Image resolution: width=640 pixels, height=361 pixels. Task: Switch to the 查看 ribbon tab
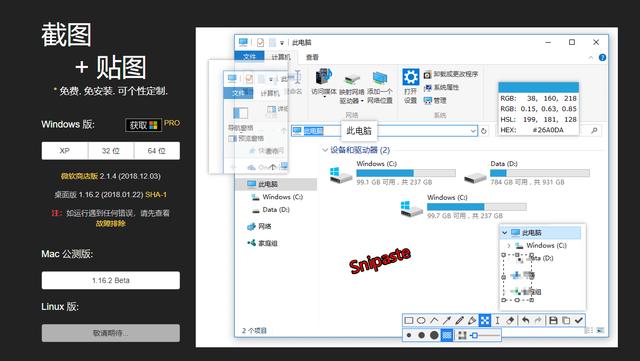[312, 57]
